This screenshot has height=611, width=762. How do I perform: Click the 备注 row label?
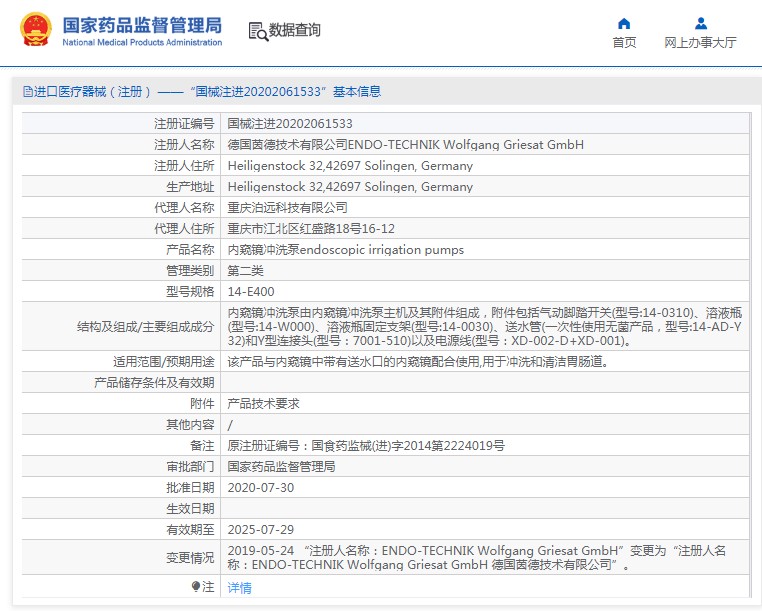pos(202,445)
